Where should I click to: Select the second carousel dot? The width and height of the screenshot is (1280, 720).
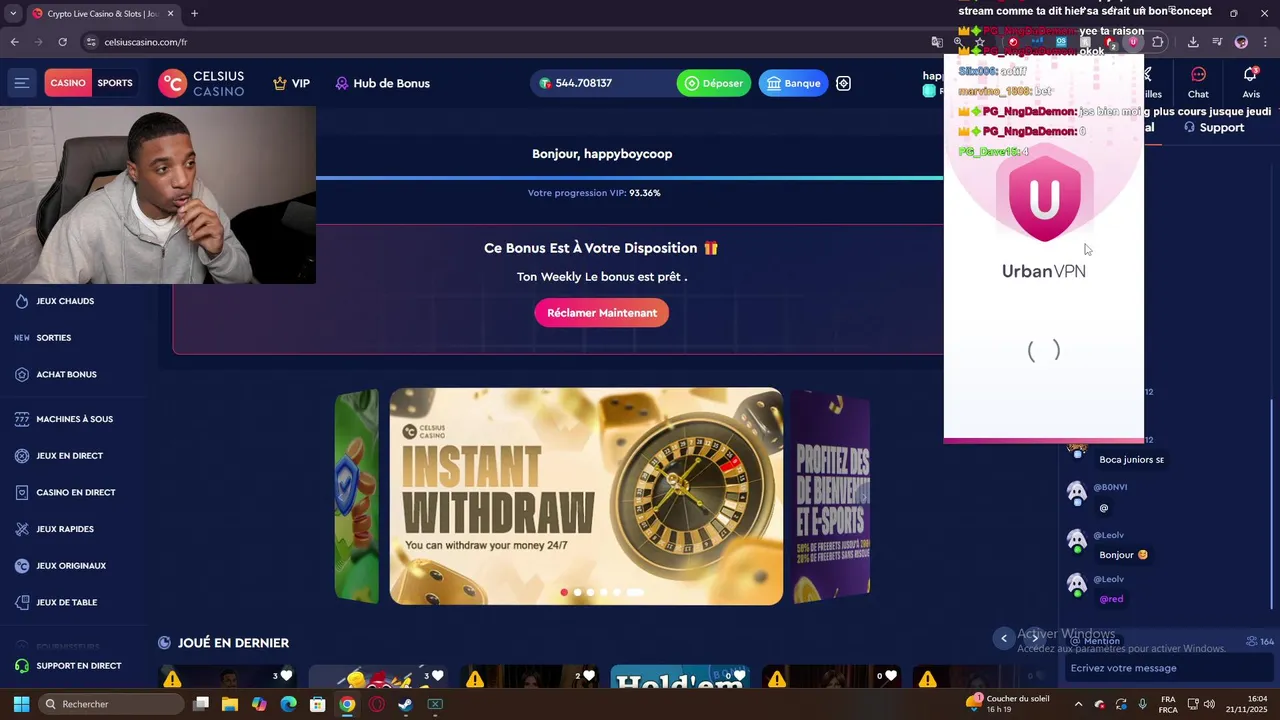pos(577,592)
